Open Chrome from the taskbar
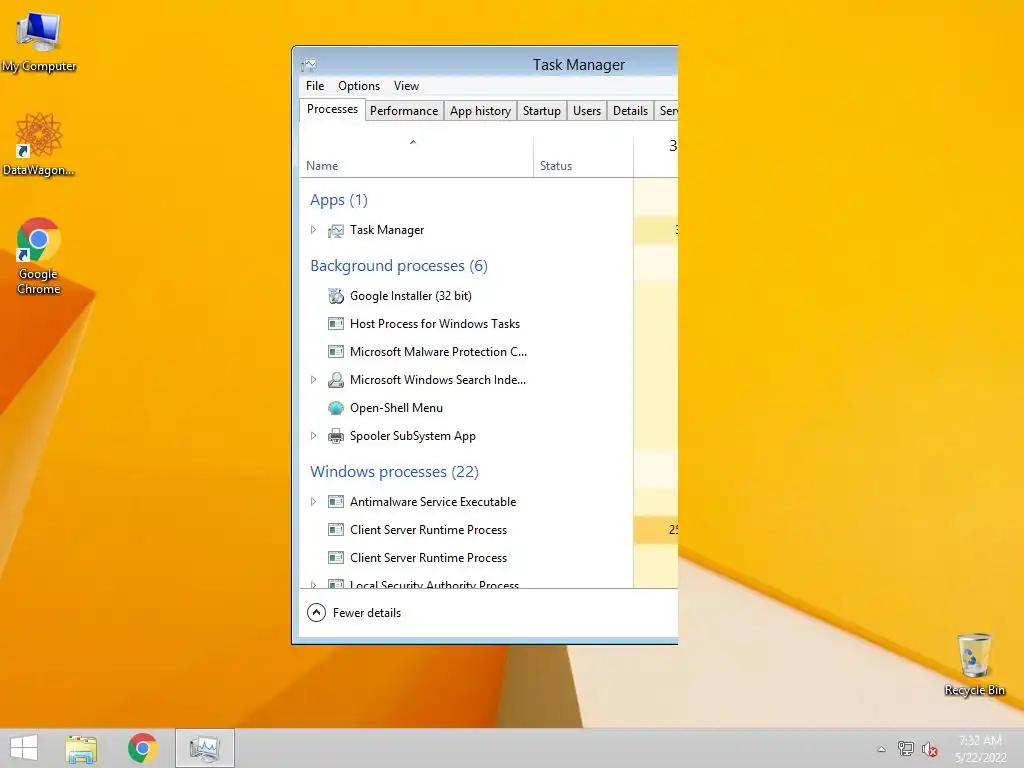 pos(142,748)
